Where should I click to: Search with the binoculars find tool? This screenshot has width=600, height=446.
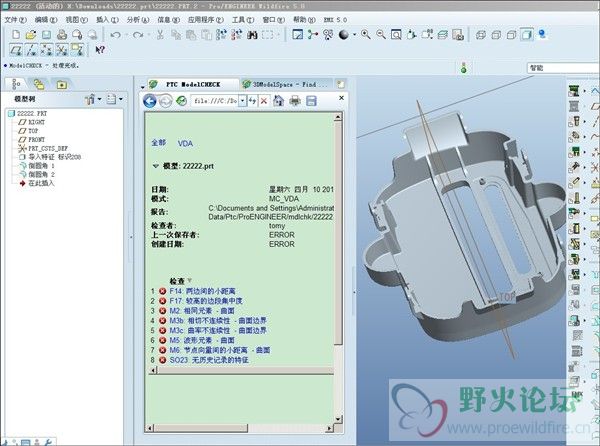click(252, 35)
